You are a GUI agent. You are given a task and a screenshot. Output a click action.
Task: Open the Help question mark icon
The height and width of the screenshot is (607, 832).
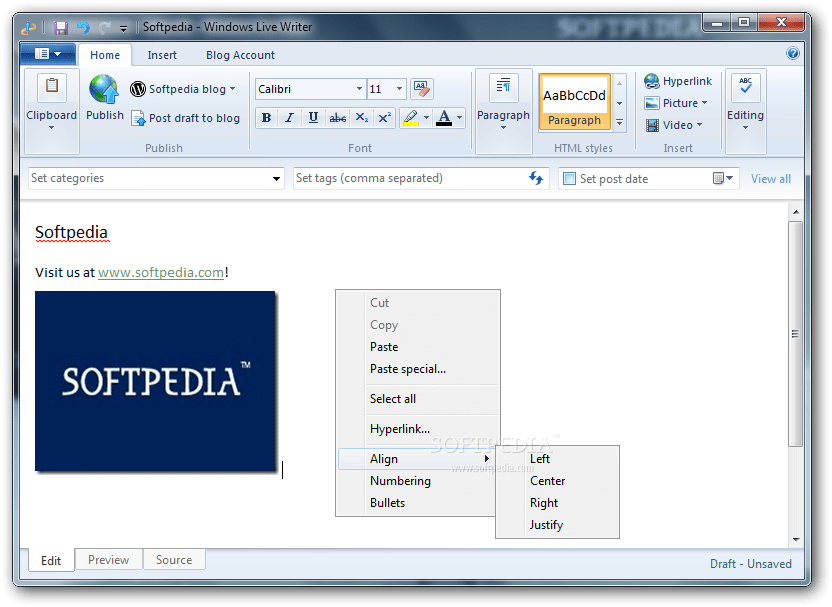click(x=793, y=54)
